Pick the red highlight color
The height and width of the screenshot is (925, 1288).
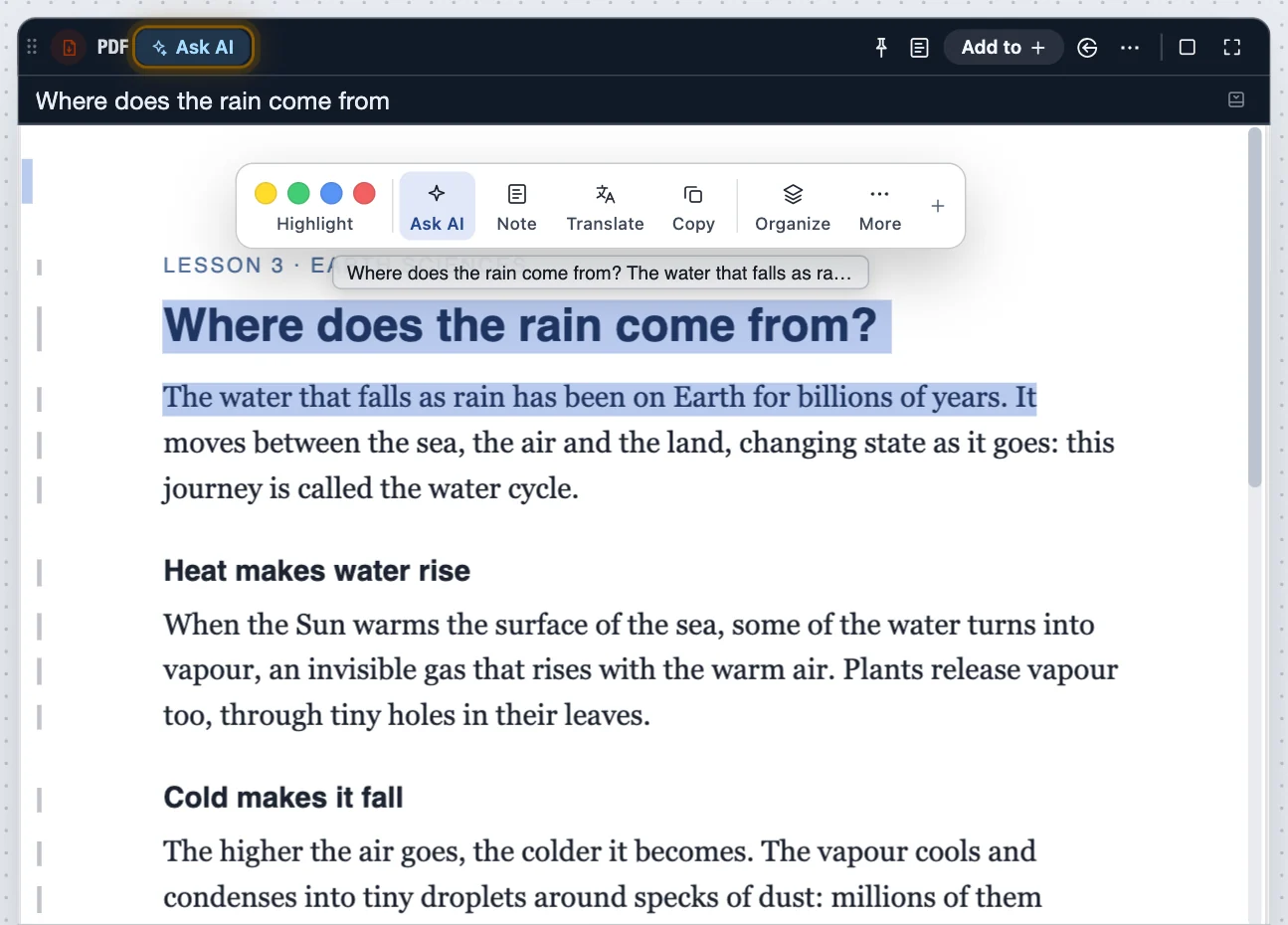364,193
